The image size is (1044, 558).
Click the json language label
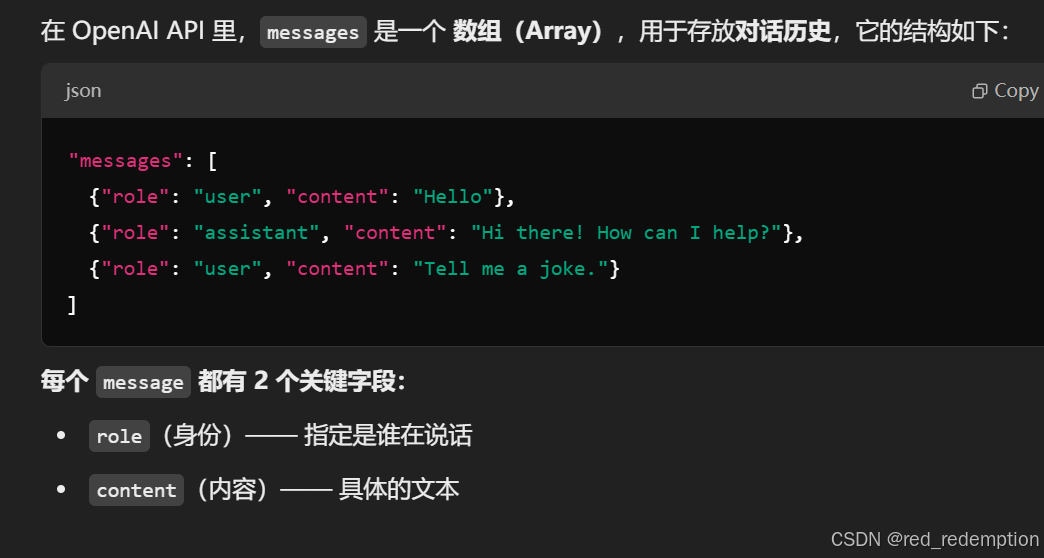point(83,91)
